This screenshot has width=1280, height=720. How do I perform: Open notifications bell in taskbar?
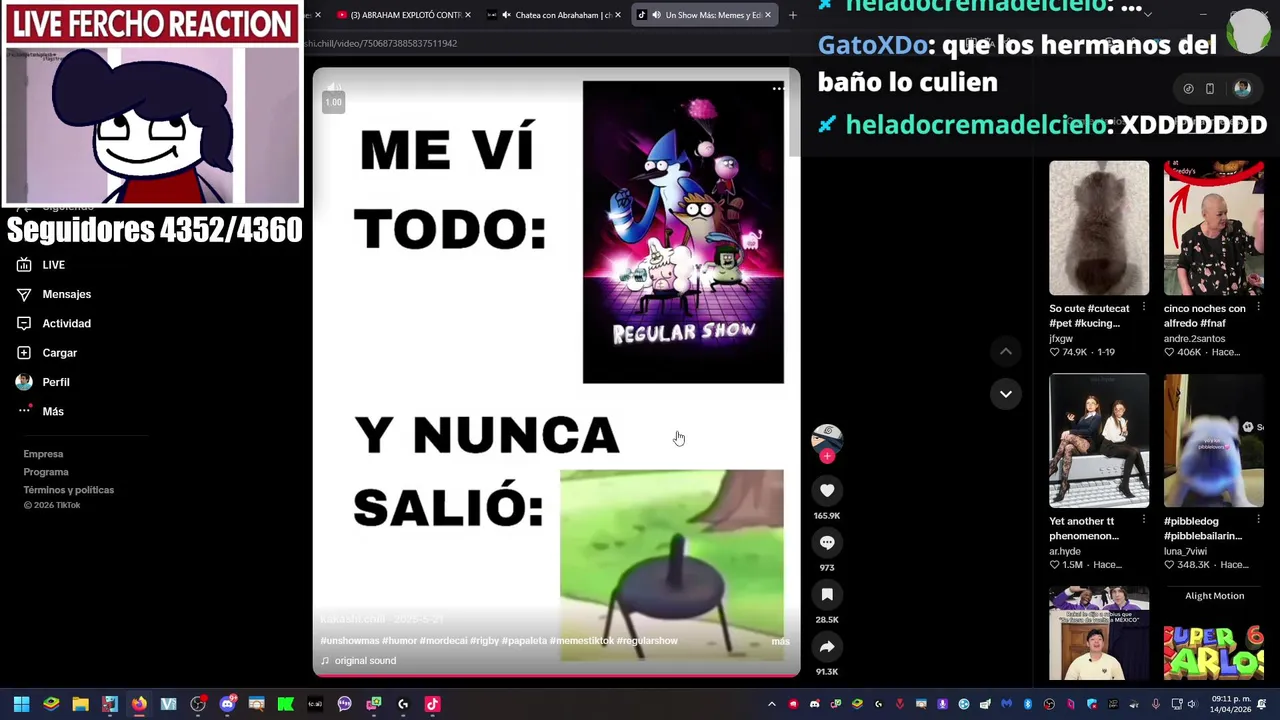pos(1262,704)
